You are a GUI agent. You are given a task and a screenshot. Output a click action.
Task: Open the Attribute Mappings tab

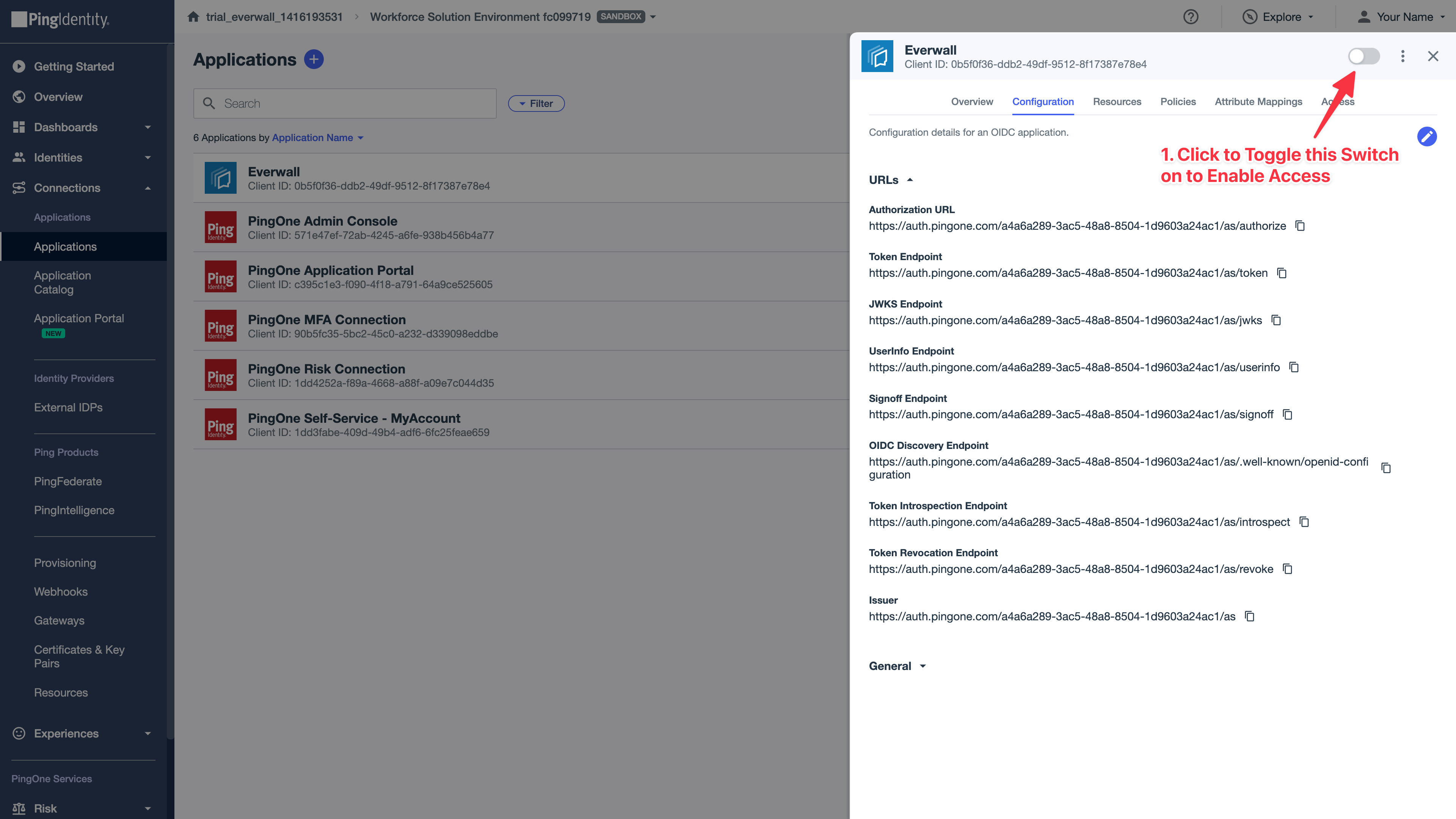click(x=1258, y=102)
